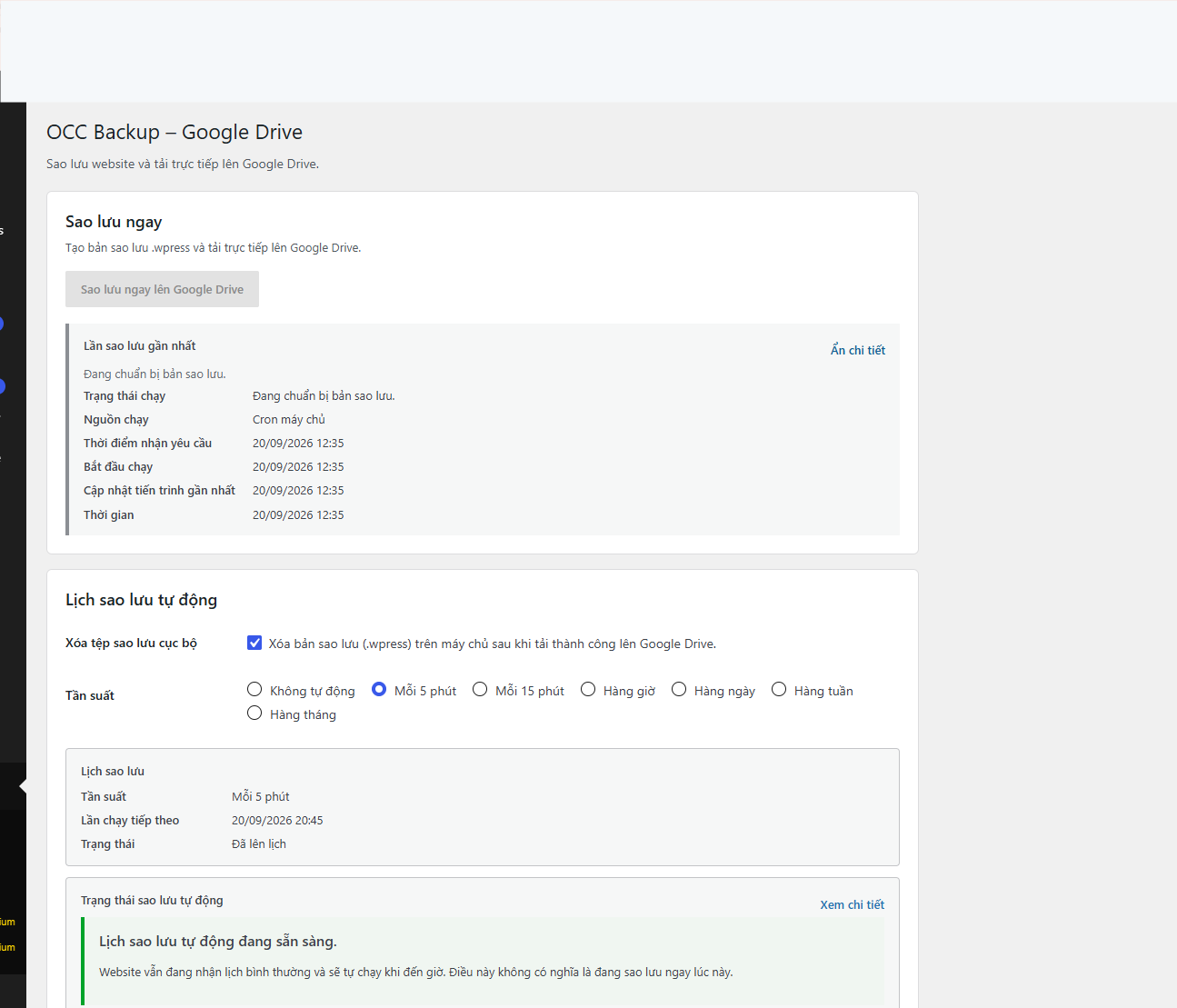Image resolution: width=1177 pixels, height=1008 pixels.
Task: Click the "Cập nhật tiến trình gần nhất" label
Action: (159, 490)
